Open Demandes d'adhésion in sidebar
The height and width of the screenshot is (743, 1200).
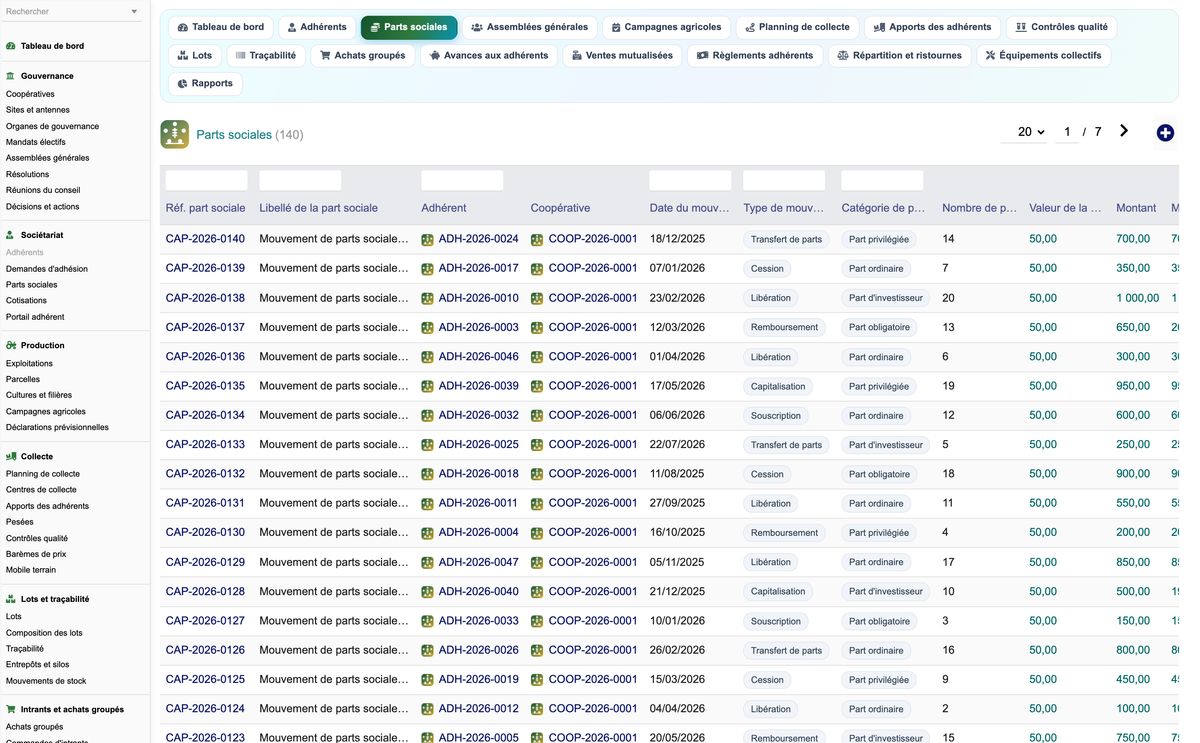coord(47,269)
